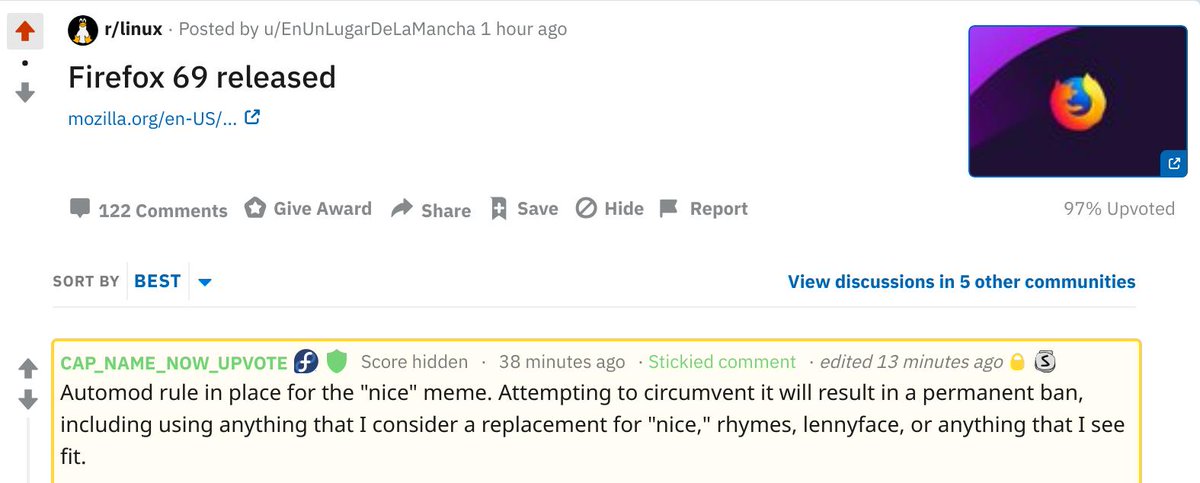Hide the Firefox 69 post

pos(610,209)
